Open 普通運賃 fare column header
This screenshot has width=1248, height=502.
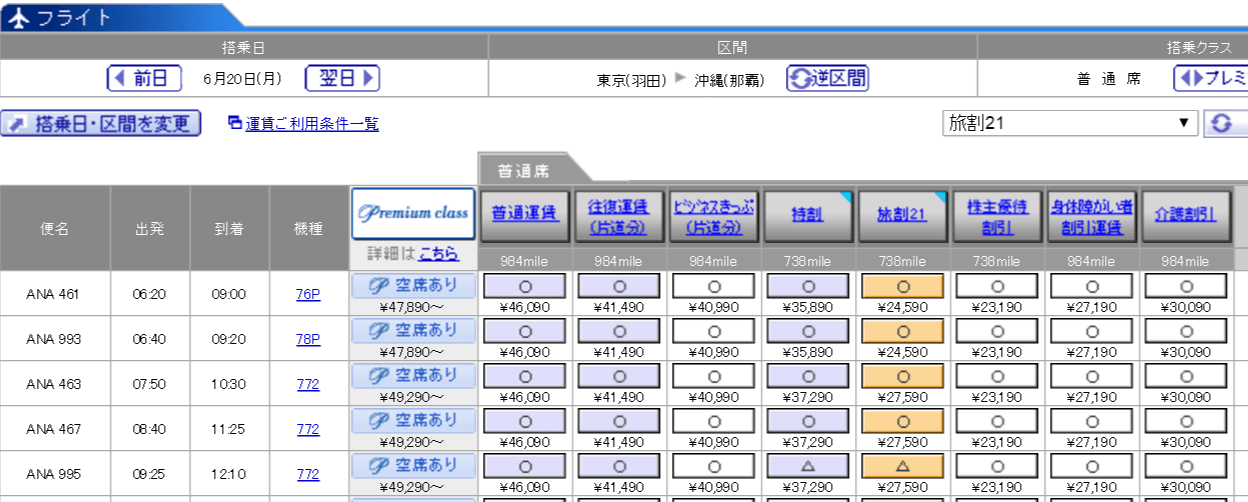[x=524, y=215]
